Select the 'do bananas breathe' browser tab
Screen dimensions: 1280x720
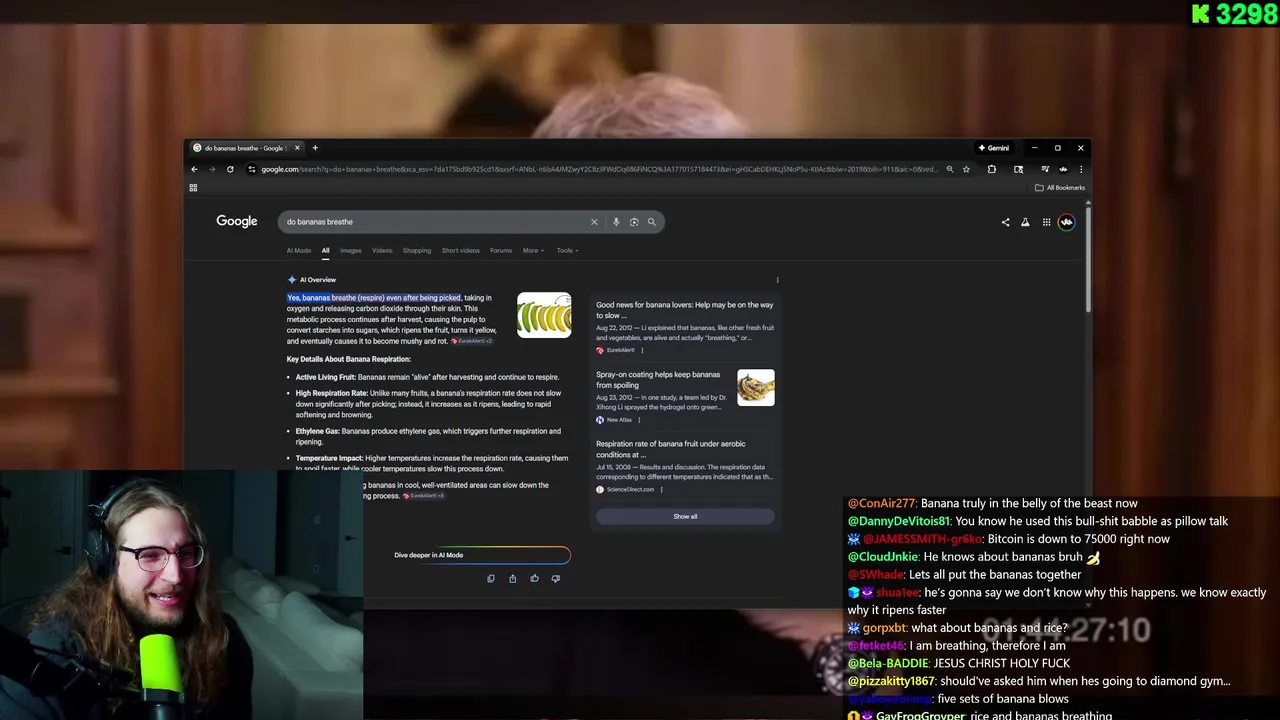tap(245, 148)
